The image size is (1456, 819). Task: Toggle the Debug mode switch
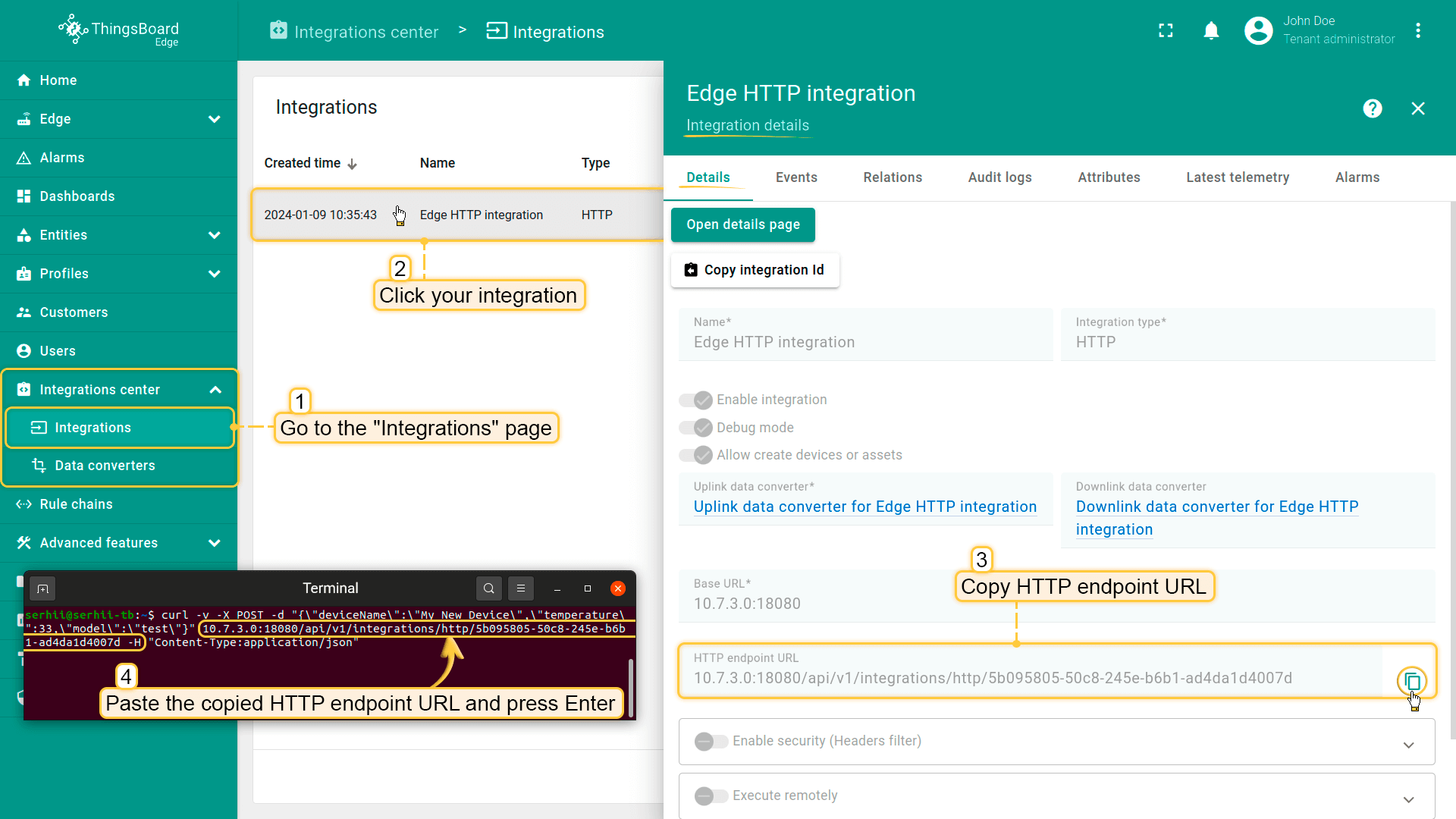coord(695,428)
